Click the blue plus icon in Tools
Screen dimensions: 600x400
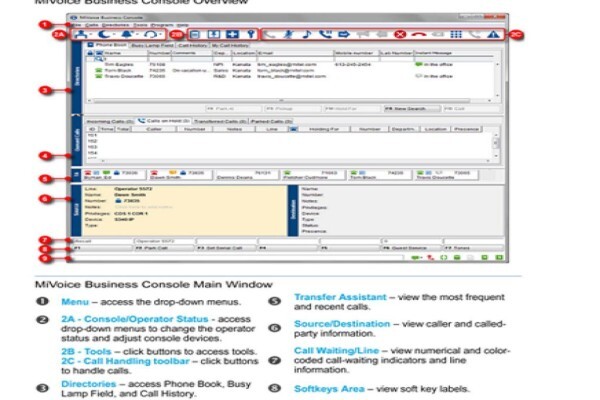(x=232, y=34)
